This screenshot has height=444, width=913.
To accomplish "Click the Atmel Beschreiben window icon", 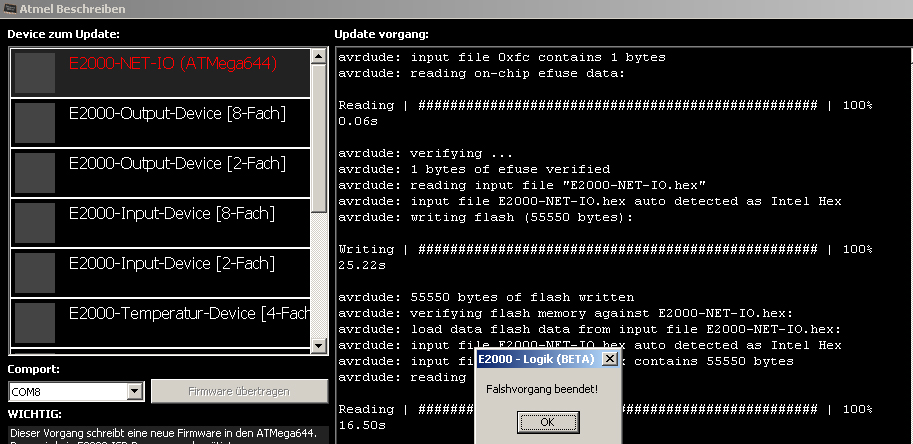I will 10,9.
